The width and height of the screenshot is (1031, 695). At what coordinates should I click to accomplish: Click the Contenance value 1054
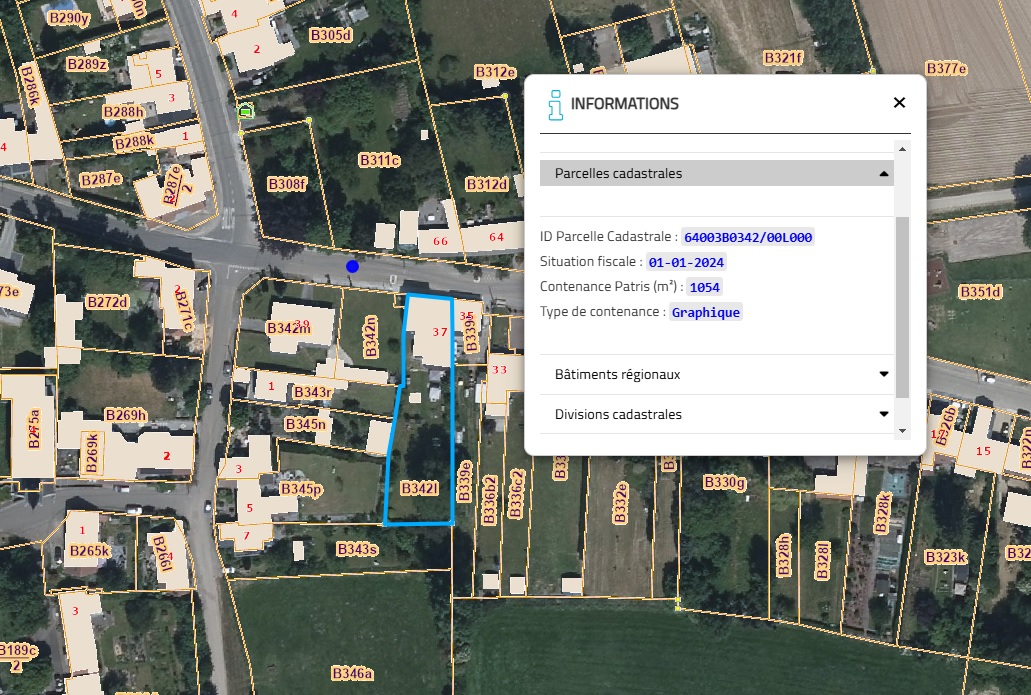coord(704,287)
